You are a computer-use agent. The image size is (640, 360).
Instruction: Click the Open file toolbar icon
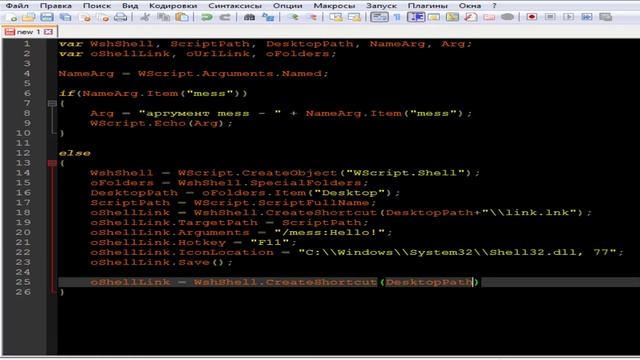(x=29, y=17)
